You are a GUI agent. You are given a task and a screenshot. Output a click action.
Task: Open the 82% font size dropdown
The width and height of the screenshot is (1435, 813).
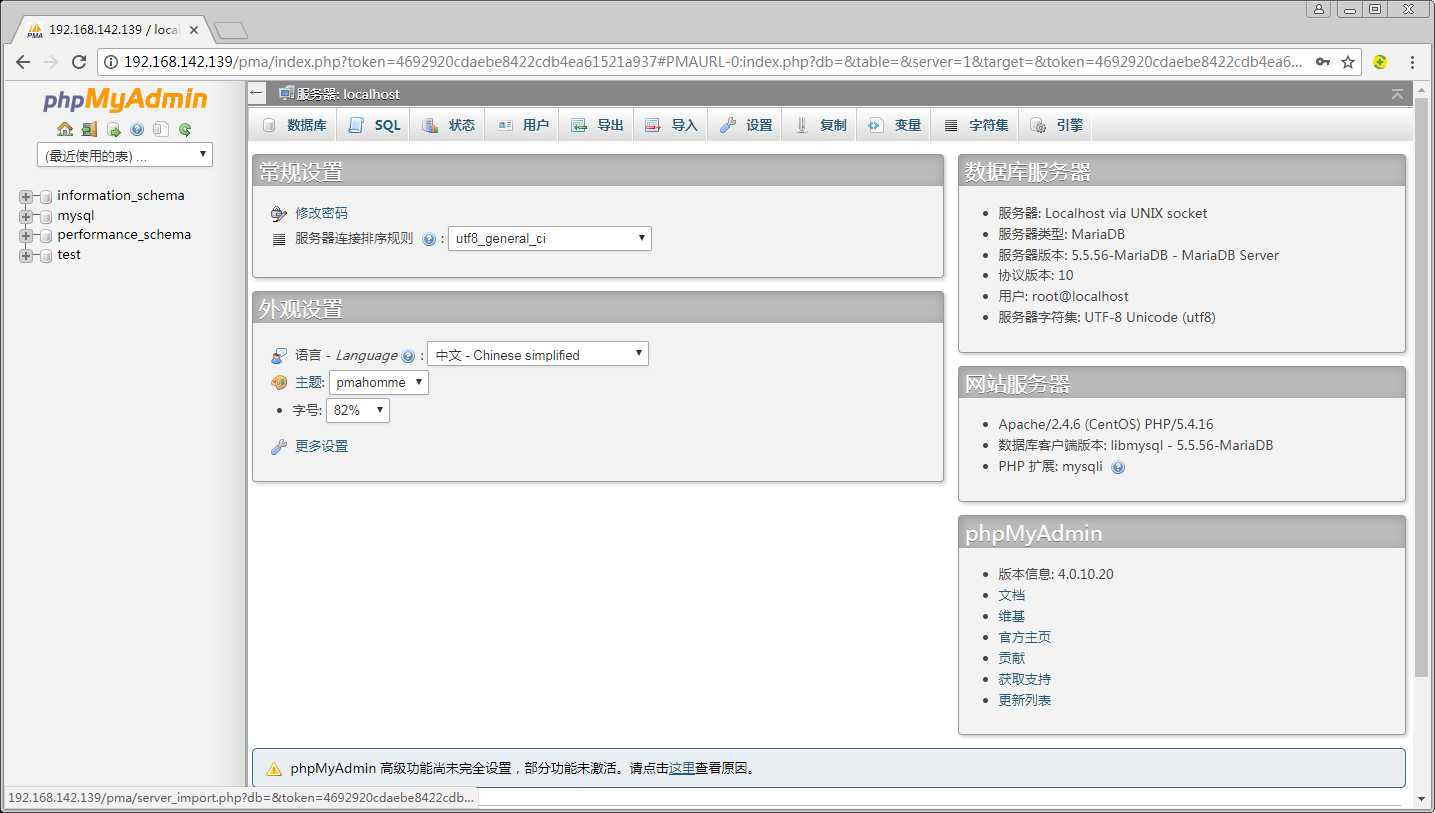[x=357, y=410]
